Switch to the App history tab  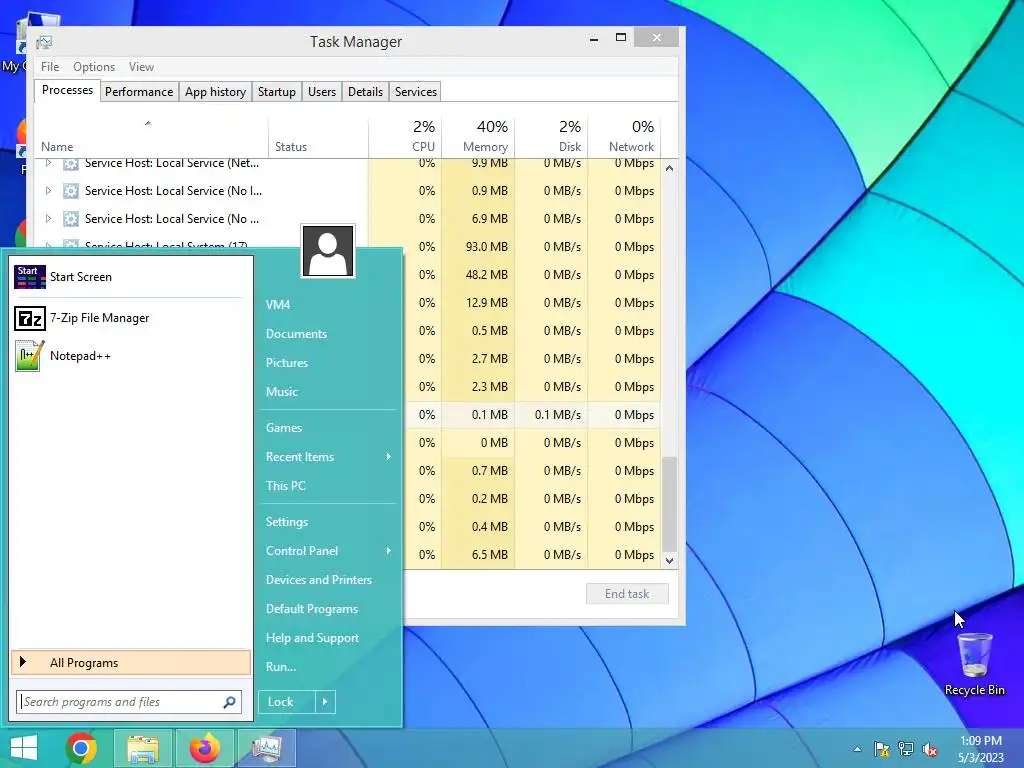tap(216, 91)
